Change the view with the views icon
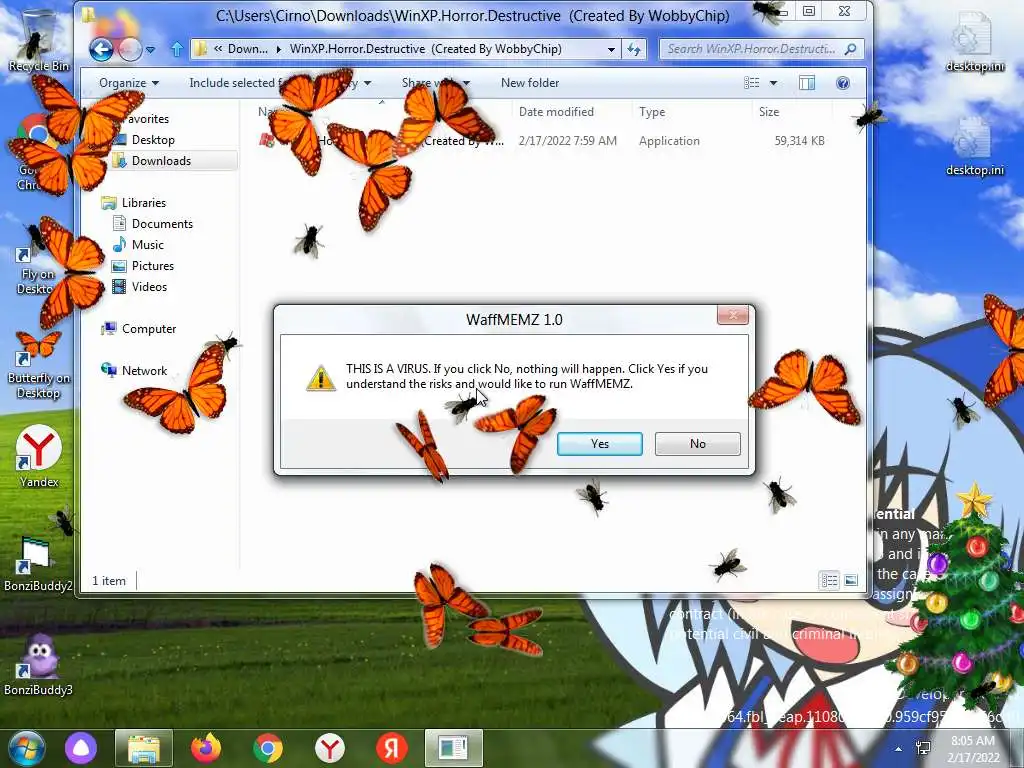Screen dimensions: 1024x768 [752, 83]
